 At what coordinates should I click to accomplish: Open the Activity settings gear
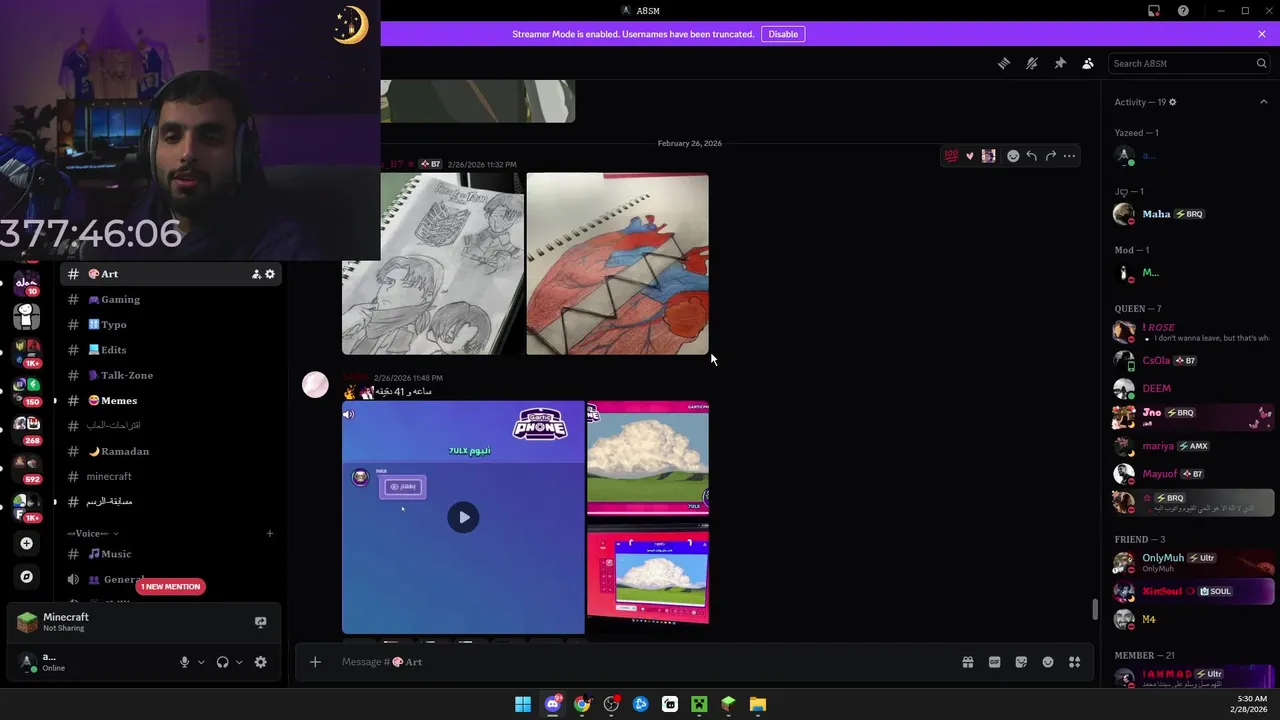pos(1173,102)
